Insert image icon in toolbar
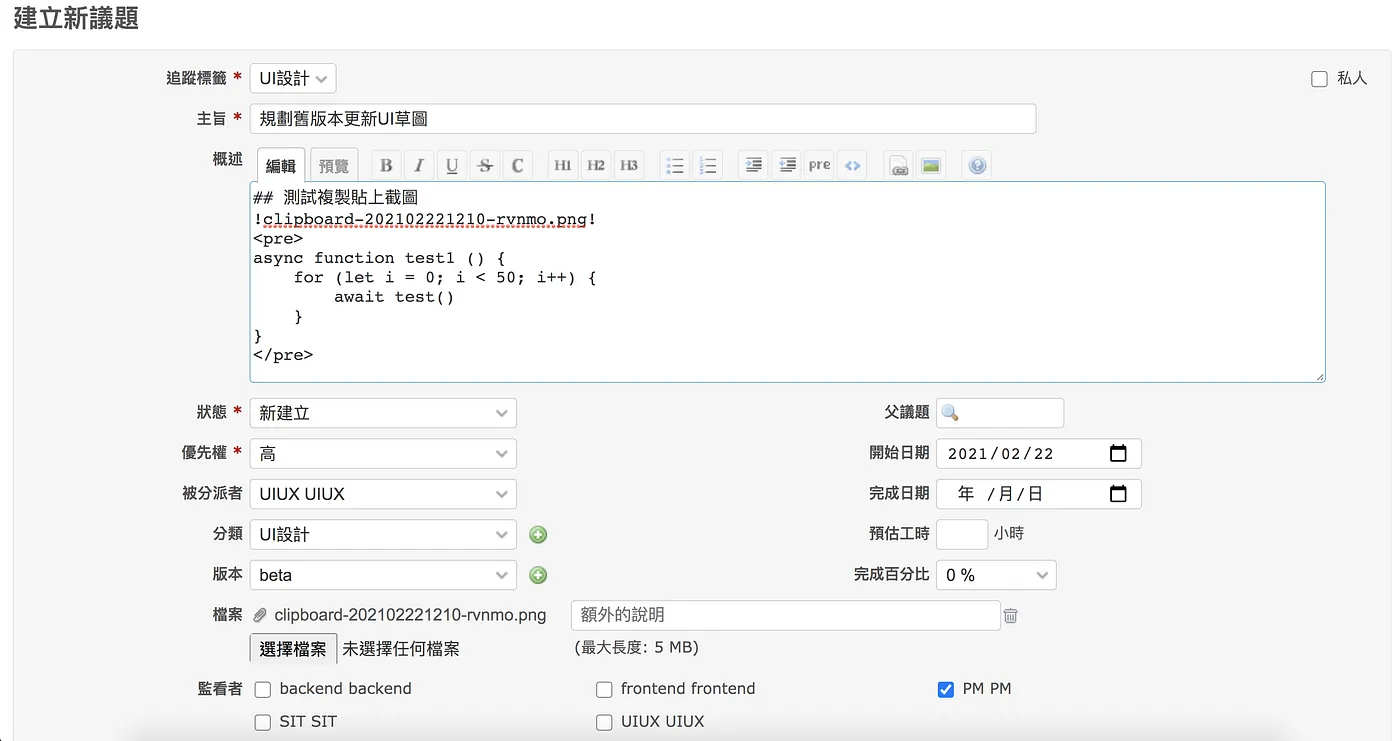 click(931, 165)
